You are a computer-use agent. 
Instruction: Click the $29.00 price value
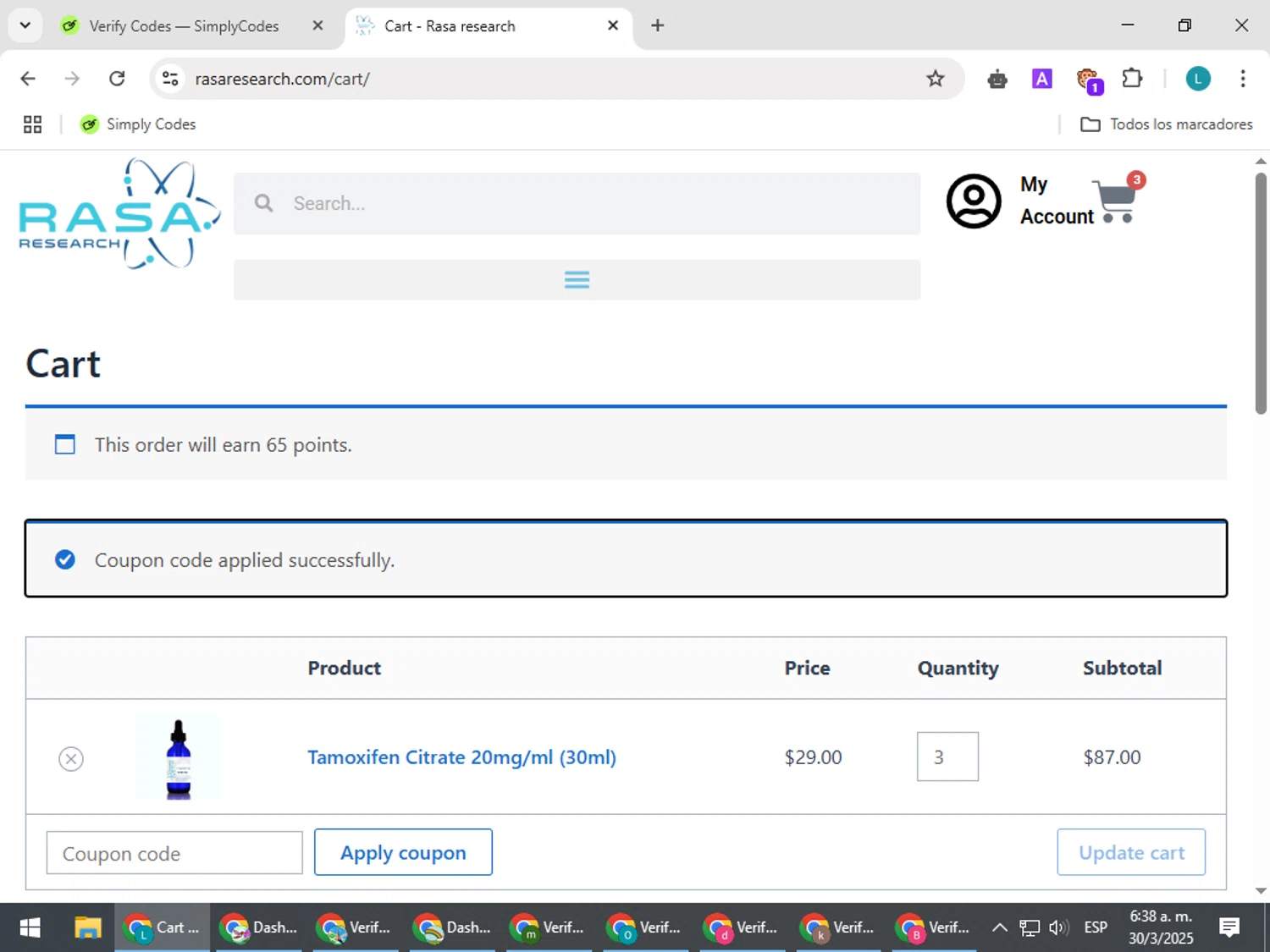tap(813, 757)
